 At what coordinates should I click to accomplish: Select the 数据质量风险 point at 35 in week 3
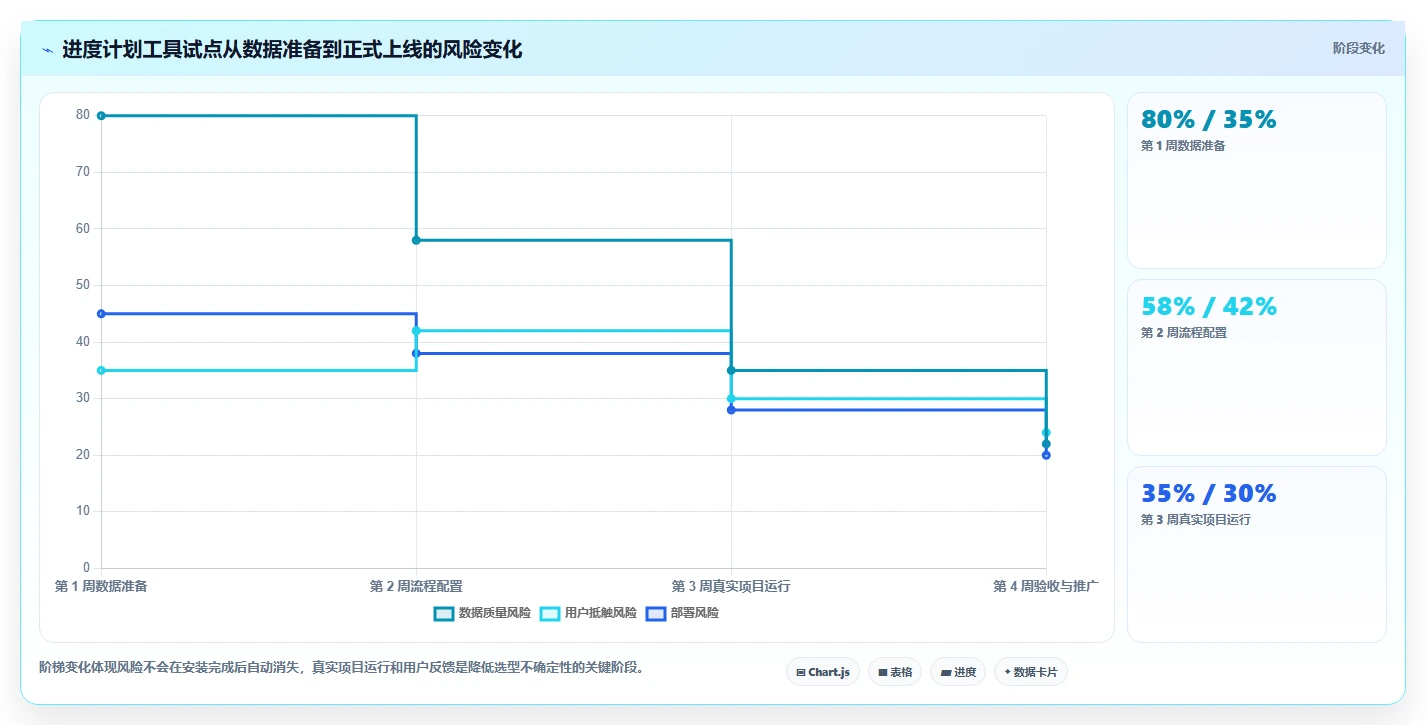731,370
